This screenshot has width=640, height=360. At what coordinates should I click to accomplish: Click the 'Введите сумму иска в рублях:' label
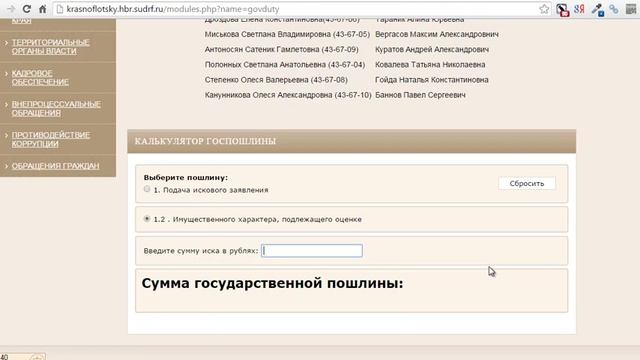(201, 251)
